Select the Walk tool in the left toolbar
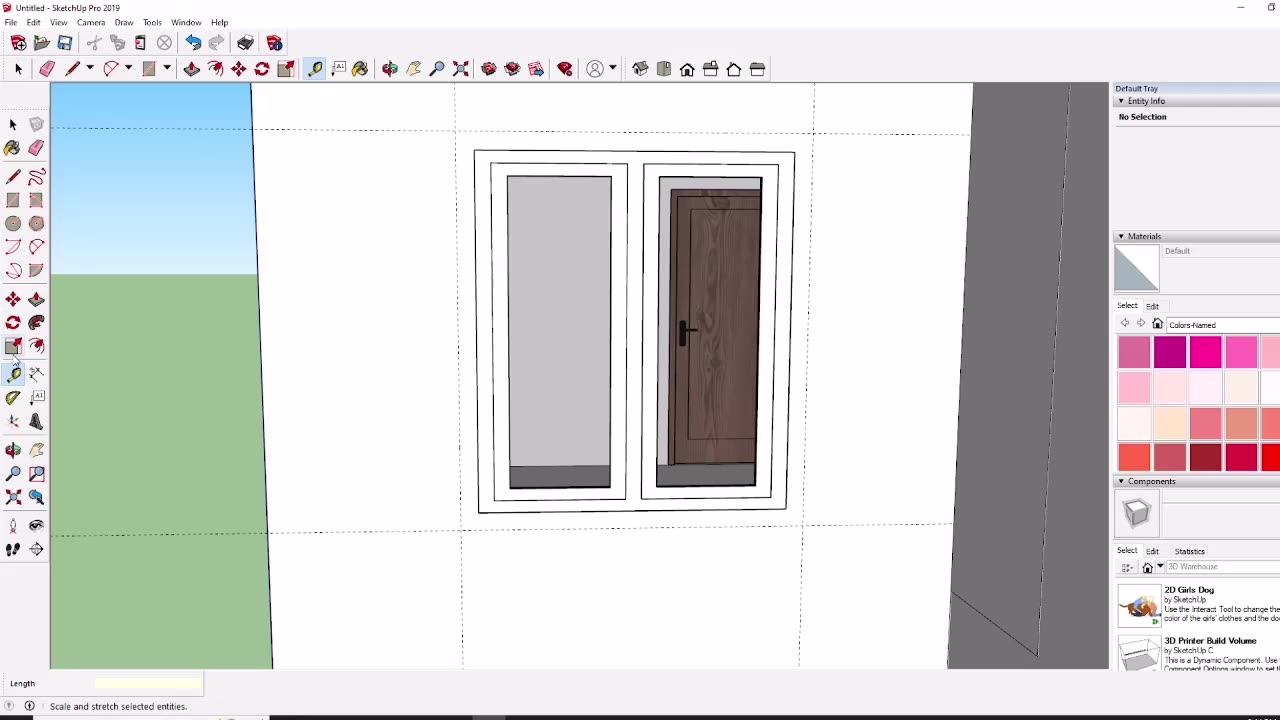This screenshot has height=720, width=1280. pyautogui.click(x=13, y=549)
